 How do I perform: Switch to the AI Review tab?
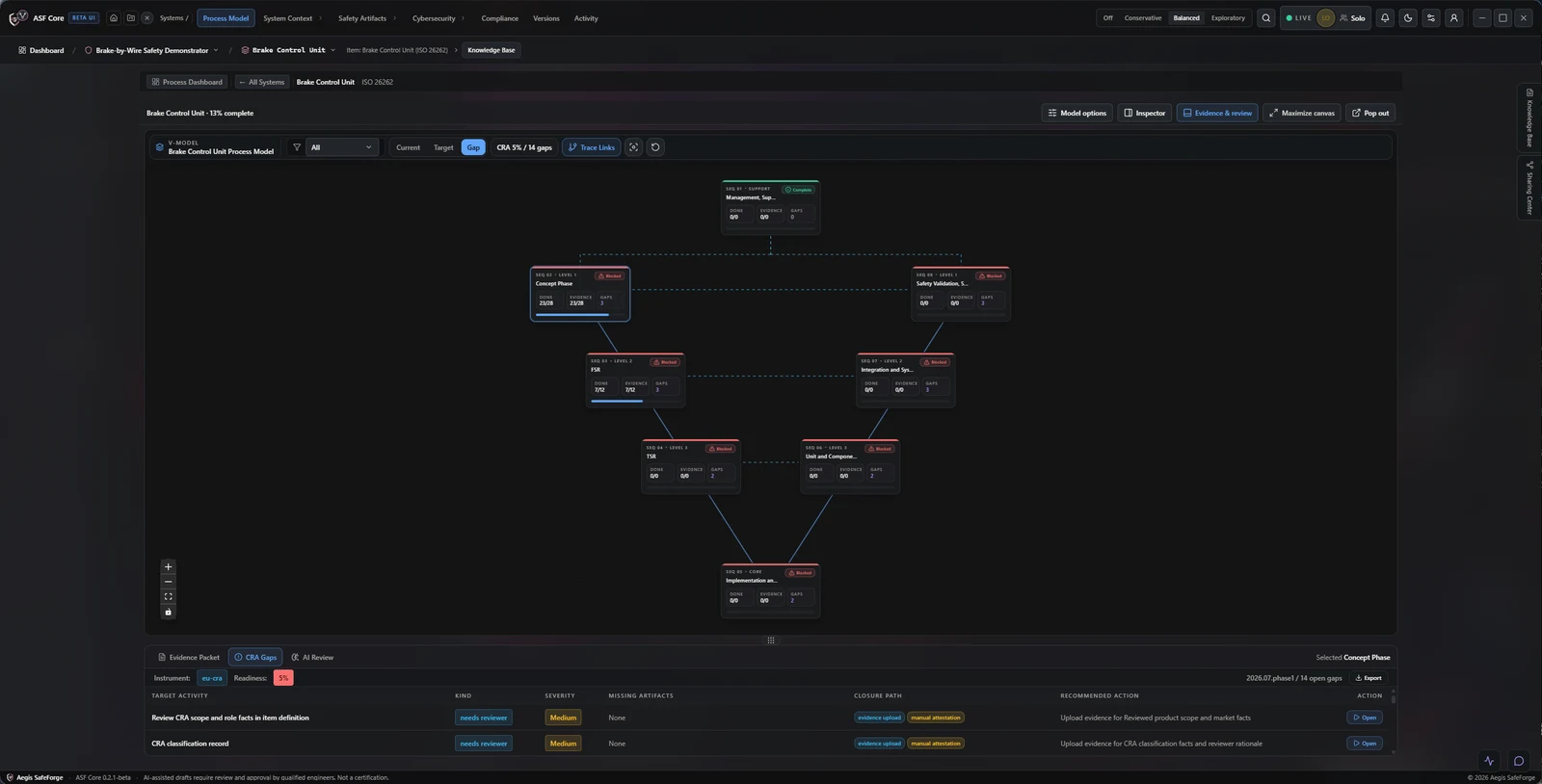click(x=312, y=658)
